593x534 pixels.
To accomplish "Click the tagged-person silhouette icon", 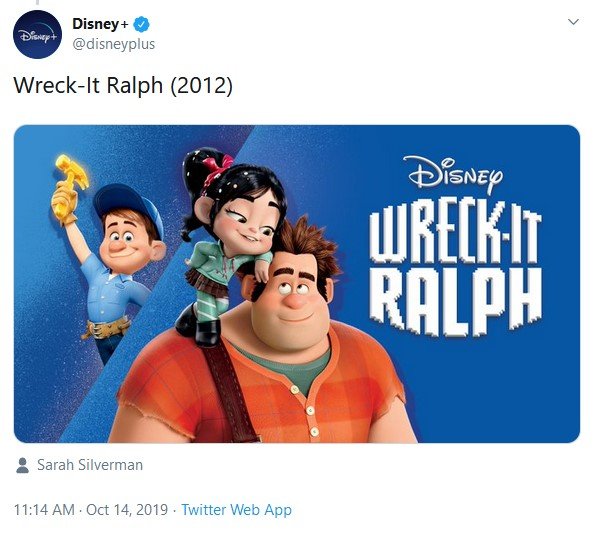I will pyautogui.click(x=23, y=465).
